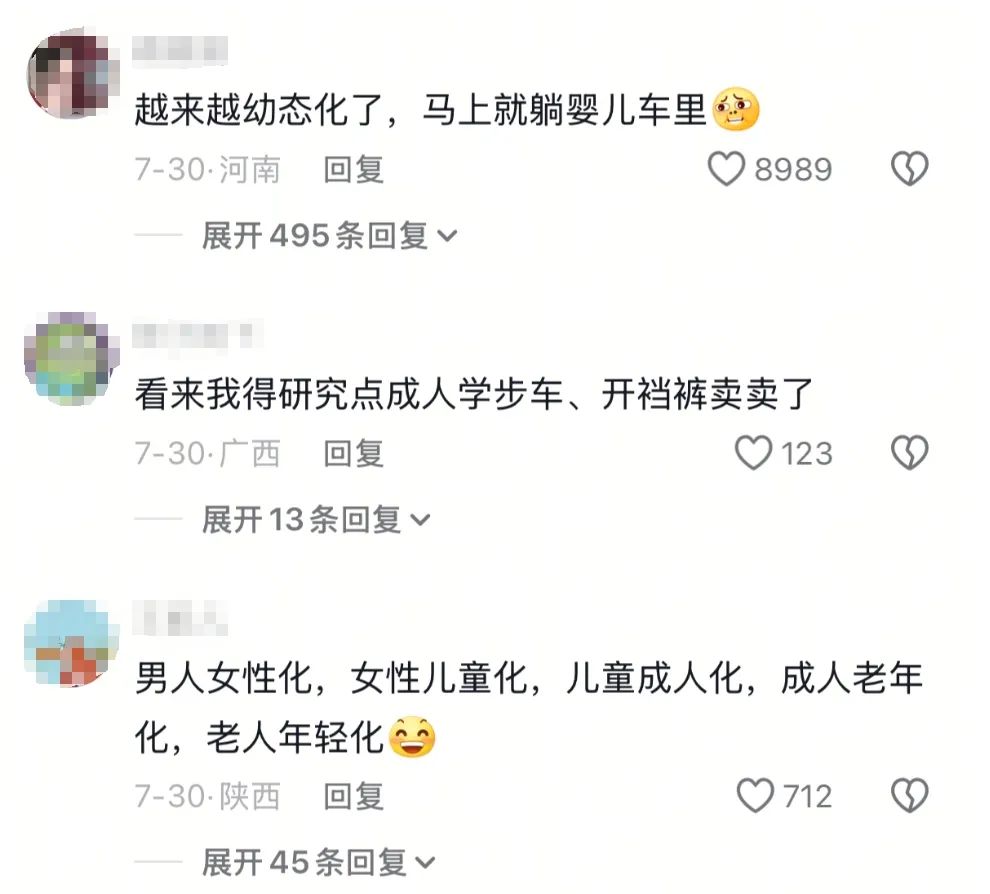Like the comment with 8989 likes

726,169
